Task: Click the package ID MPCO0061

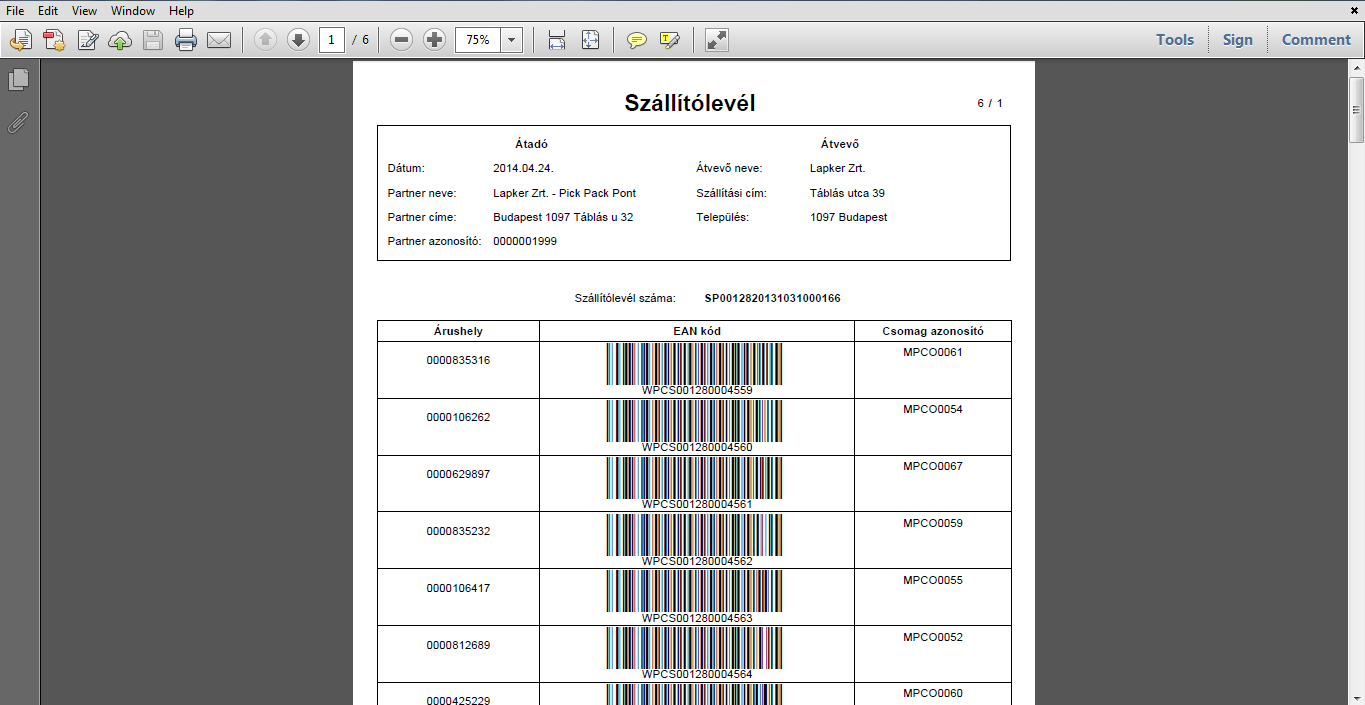Action: tap(933, 352)
